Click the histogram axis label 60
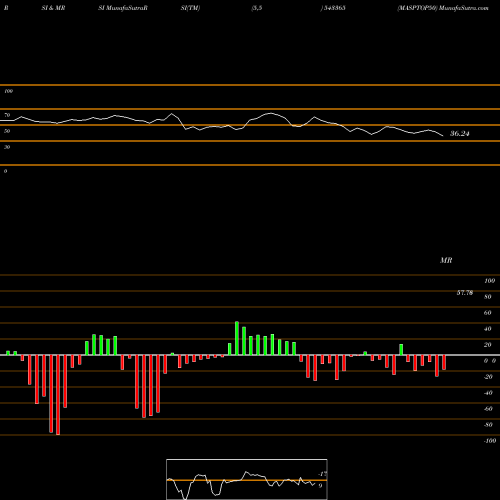Image resolution: width=500 pixels, height=500 pixels. 488,313
